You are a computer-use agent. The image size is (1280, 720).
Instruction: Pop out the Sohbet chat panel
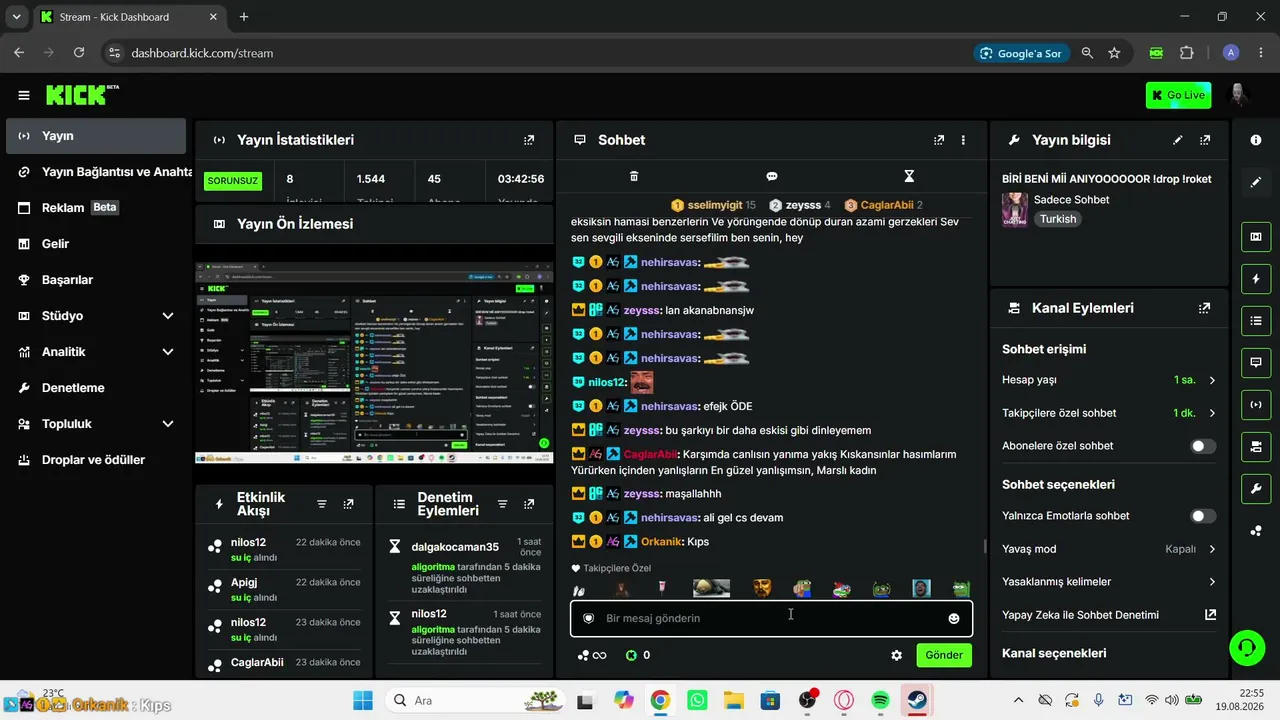pos(939,140)
